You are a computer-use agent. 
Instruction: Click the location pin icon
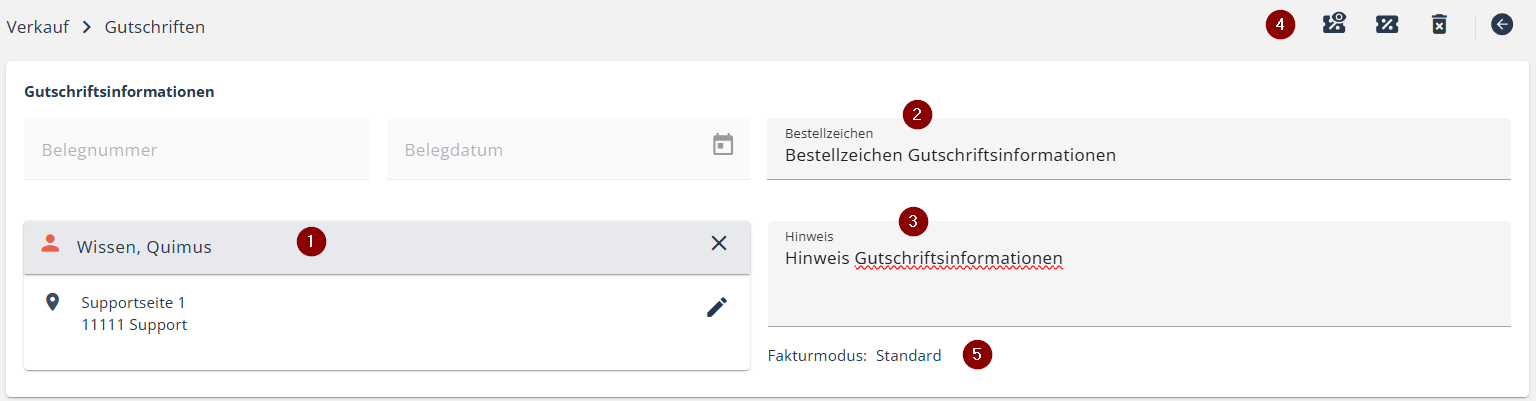click(53, 301)
